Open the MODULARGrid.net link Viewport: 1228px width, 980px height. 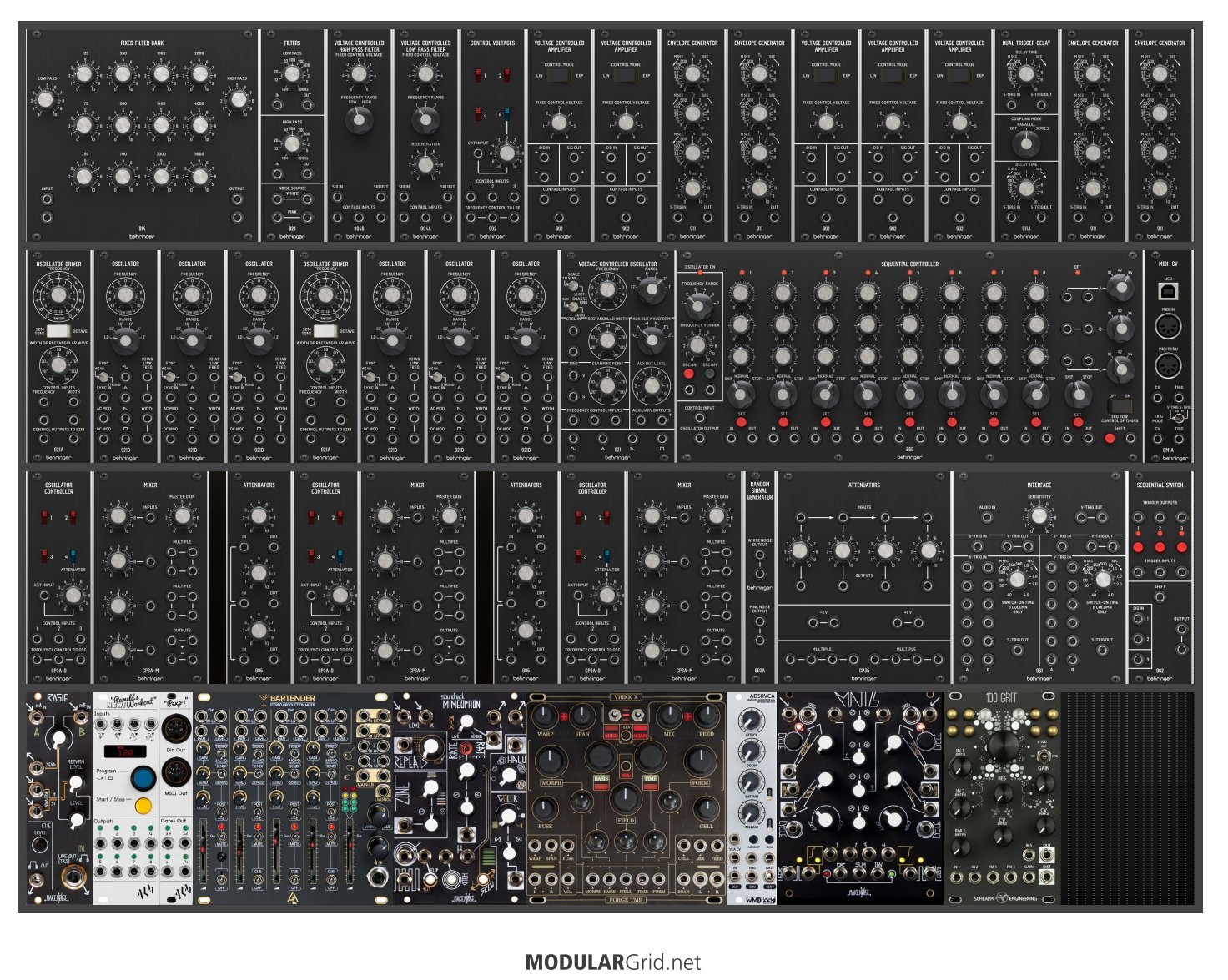[x=613, y=962]
